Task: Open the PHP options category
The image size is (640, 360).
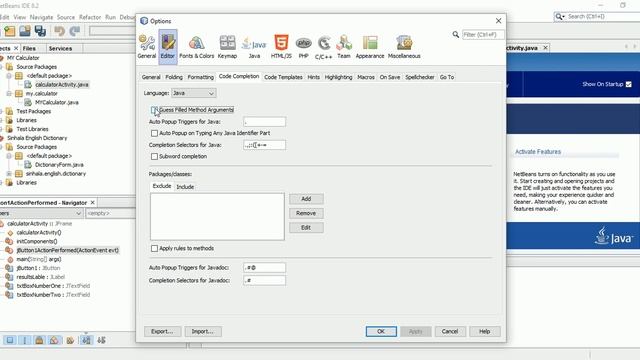Action: click(x=303, y=47)
